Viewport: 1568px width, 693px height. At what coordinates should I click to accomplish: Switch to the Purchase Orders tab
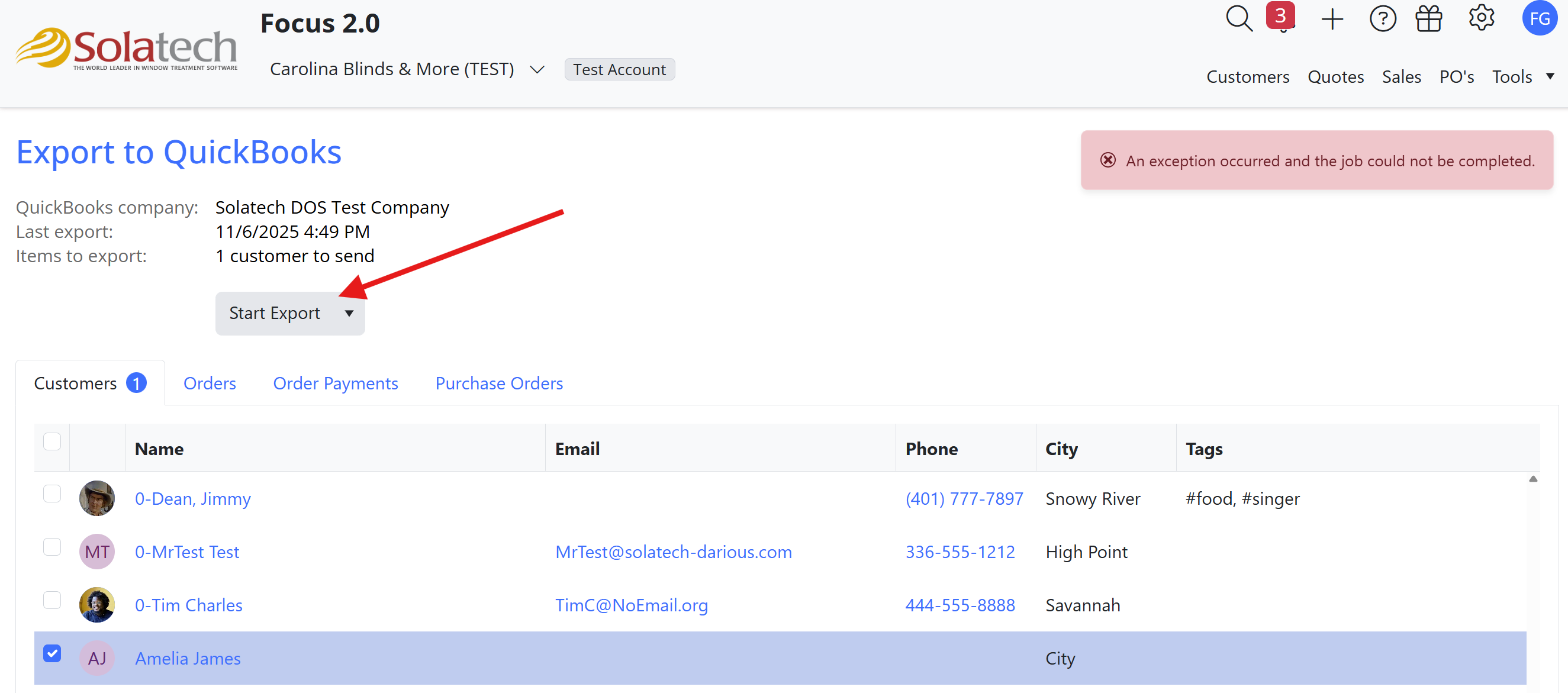498,383
